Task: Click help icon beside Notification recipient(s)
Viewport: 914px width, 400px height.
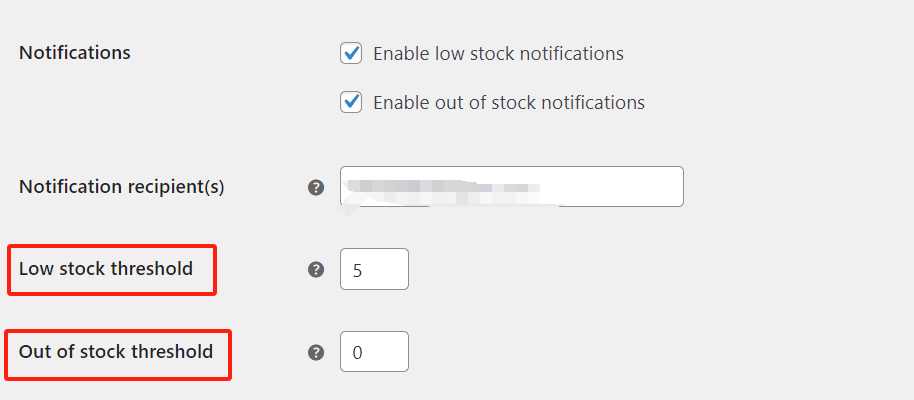Action: (316, 187)
